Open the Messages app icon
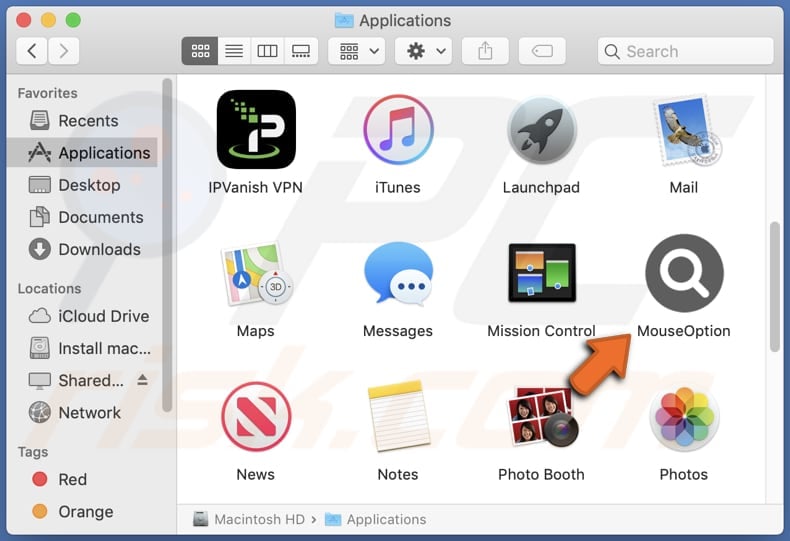The image size is (790, 541). click(x=398, y=274)
